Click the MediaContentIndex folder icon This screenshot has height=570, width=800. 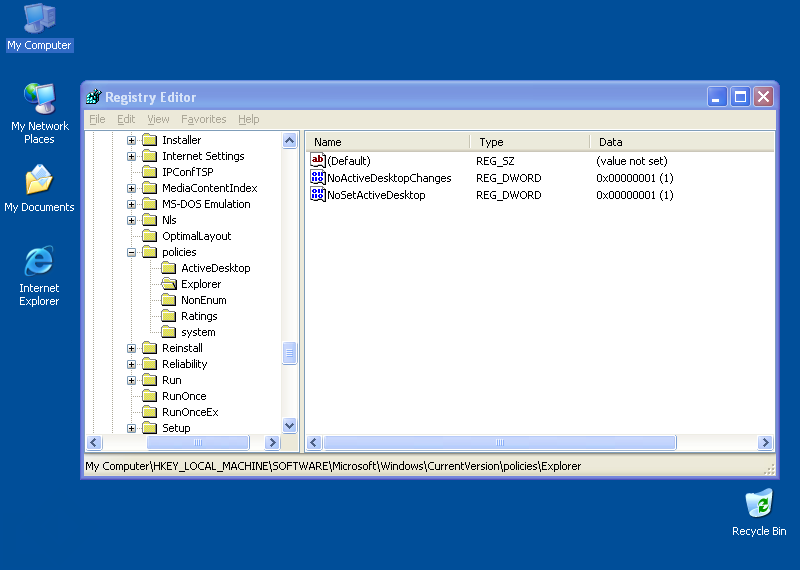[x=149, y=188]
